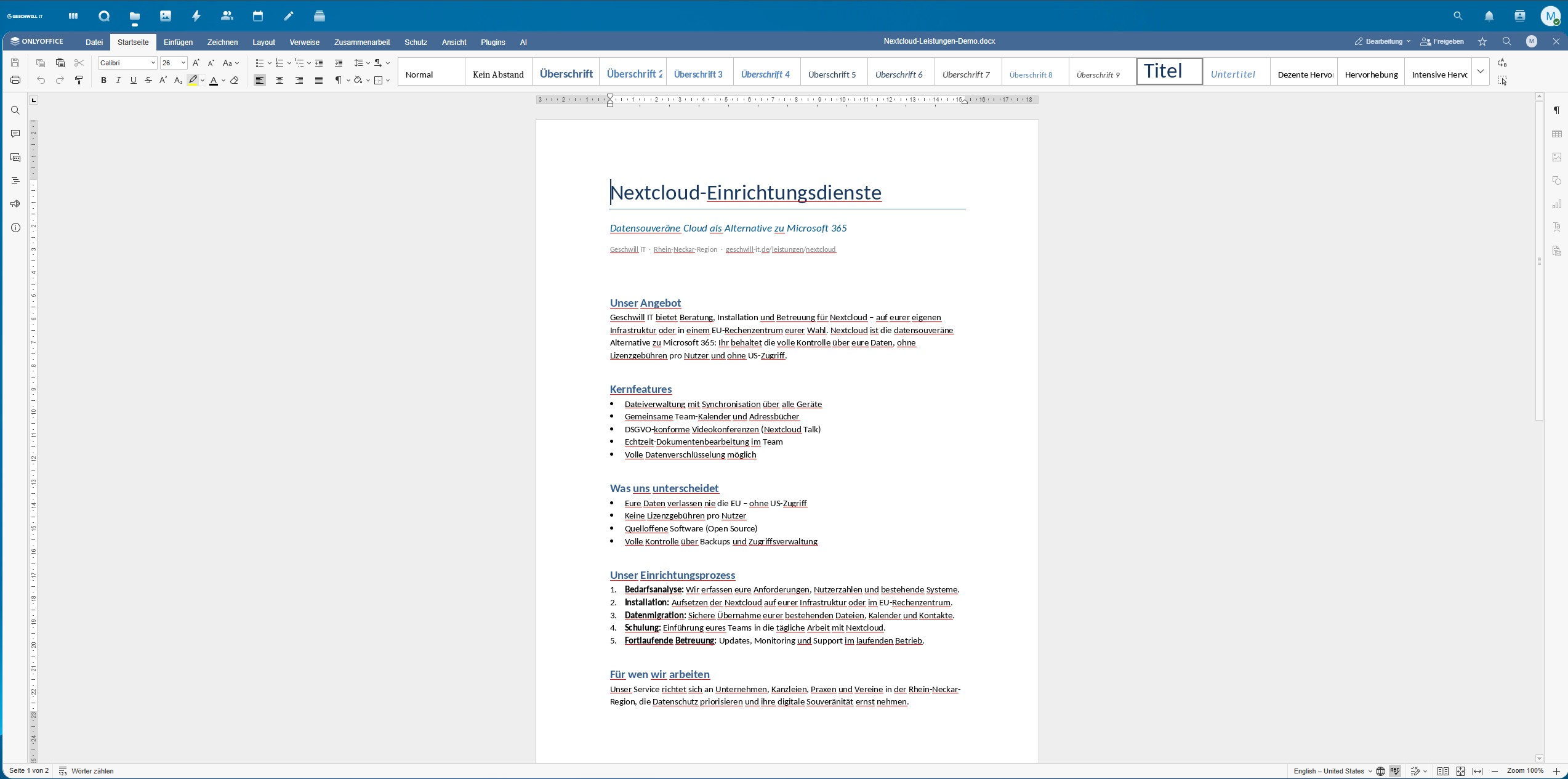Viewport: 1568px width, 779px height.
Task: Click the Redo arrow
Action: tap(60, 80)
